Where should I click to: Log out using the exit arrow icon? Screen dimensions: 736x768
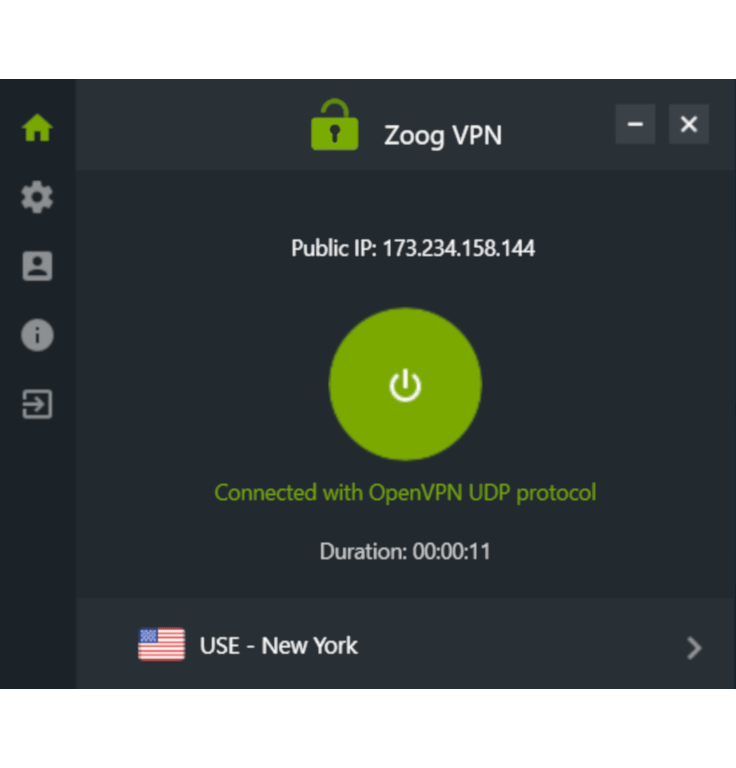coord(37,404)
